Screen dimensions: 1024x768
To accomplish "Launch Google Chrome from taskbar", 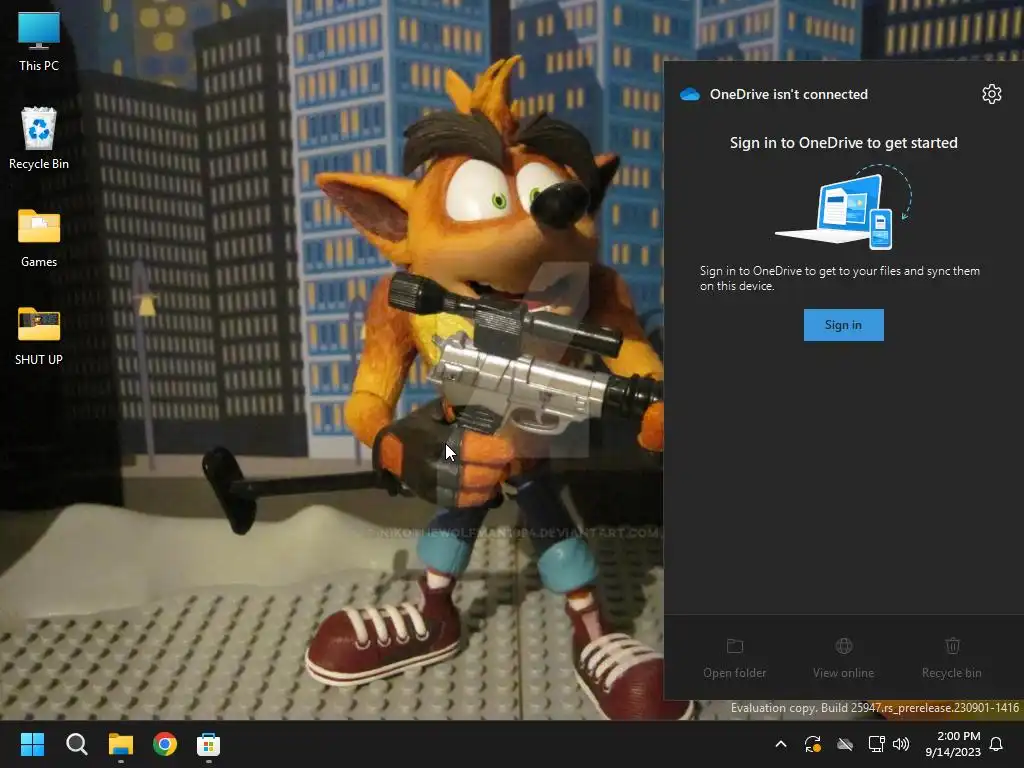I will pos(165,744).
